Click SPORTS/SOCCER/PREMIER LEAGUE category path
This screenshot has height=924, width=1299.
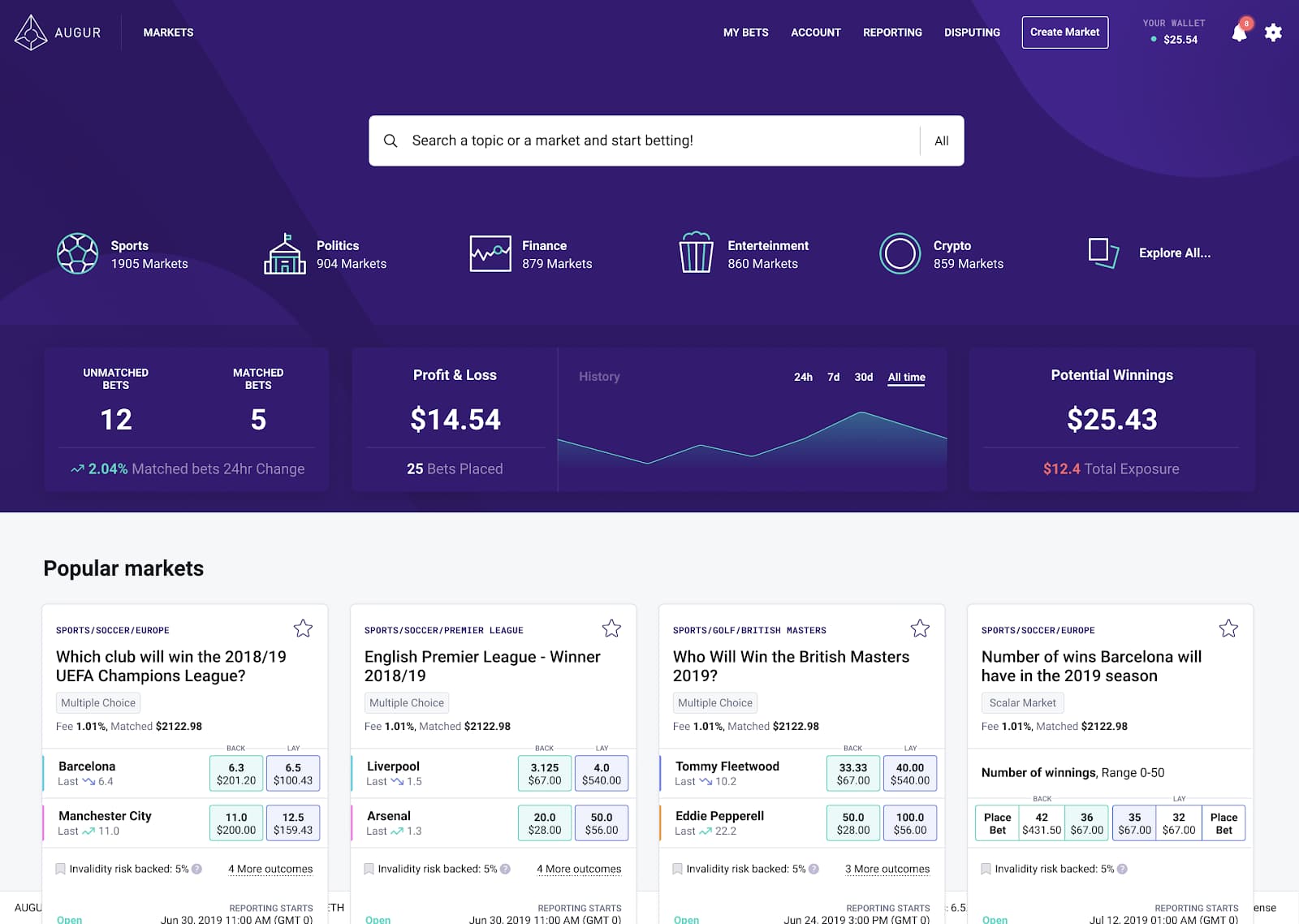(x=444, y=630)
